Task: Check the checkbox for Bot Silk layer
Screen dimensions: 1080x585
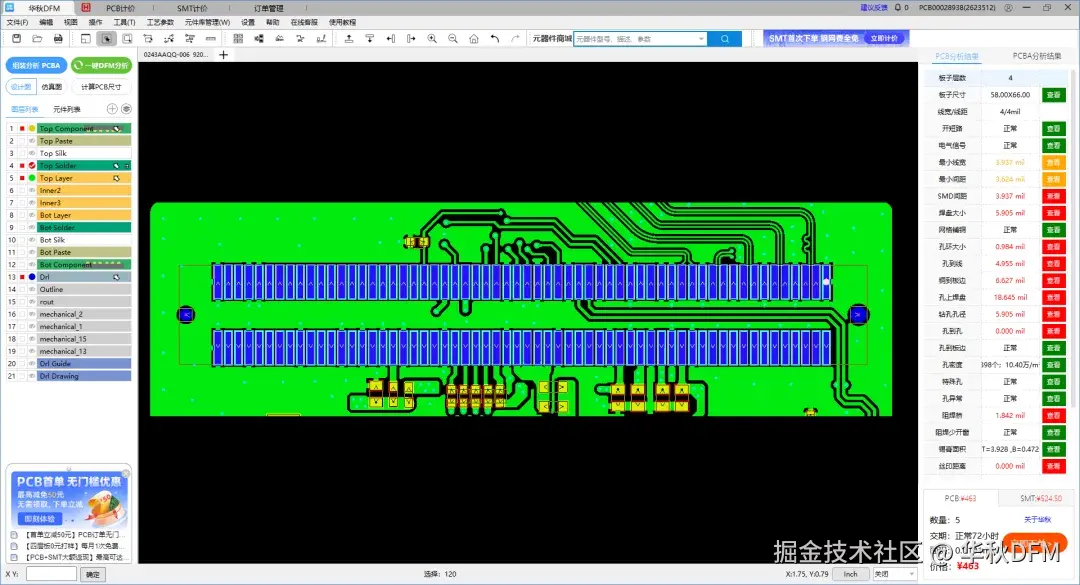Action: click(22, 240)
